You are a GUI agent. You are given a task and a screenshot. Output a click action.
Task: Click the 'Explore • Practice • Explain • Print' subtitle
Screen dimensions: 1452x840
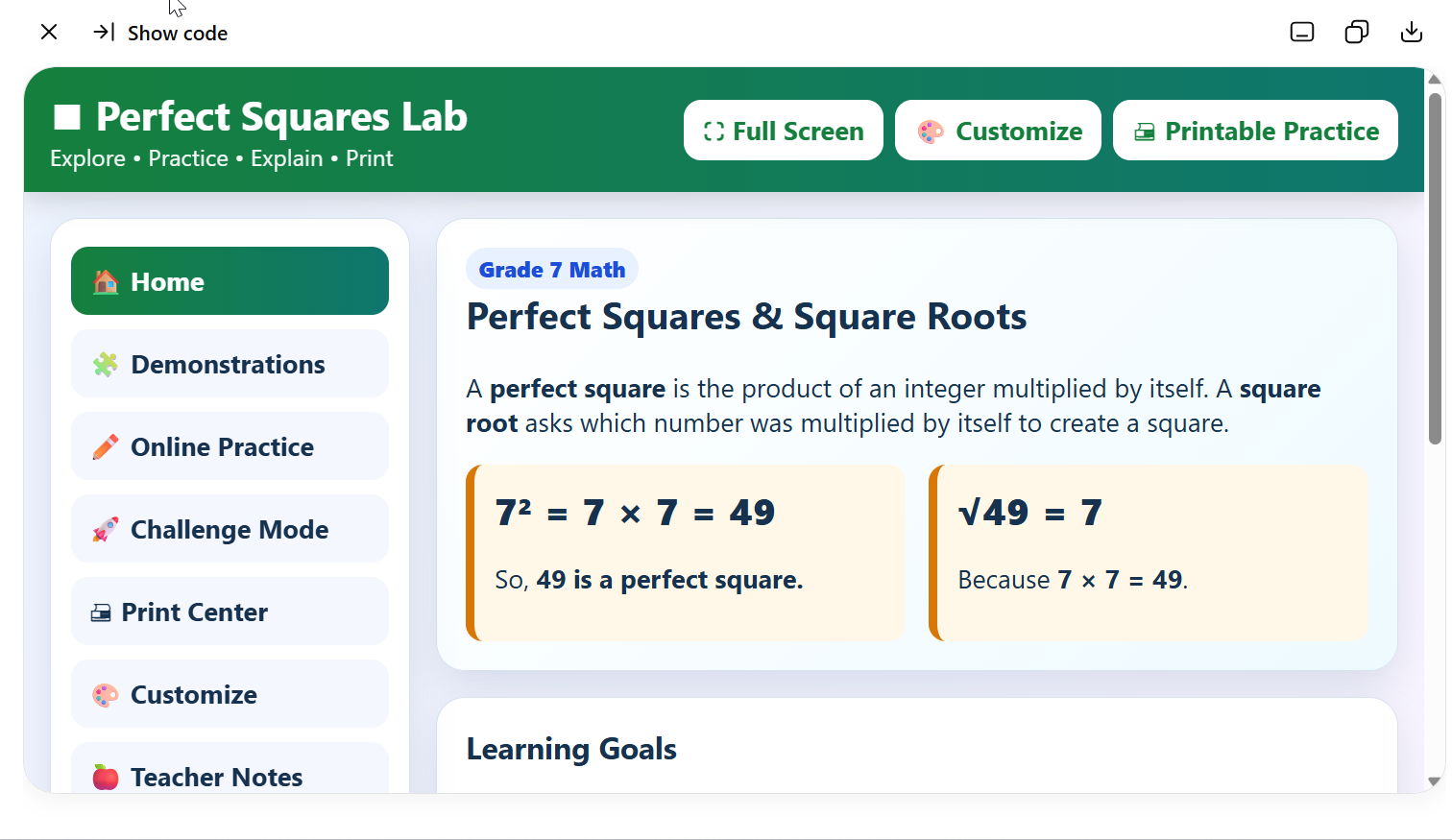222,158
